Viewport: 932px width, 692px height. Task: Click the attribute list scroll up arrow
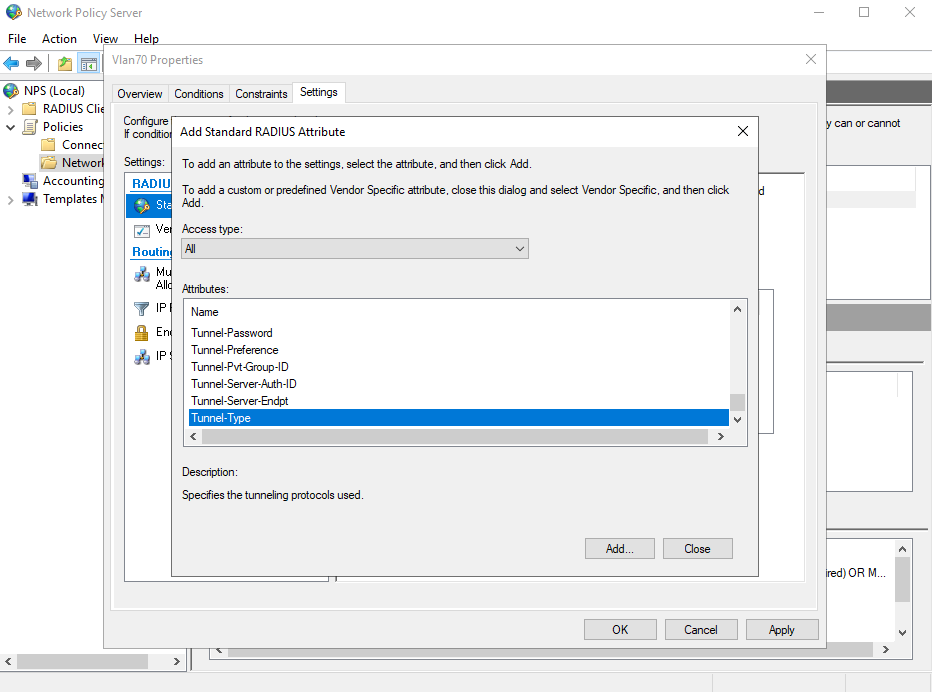point(738,309)
